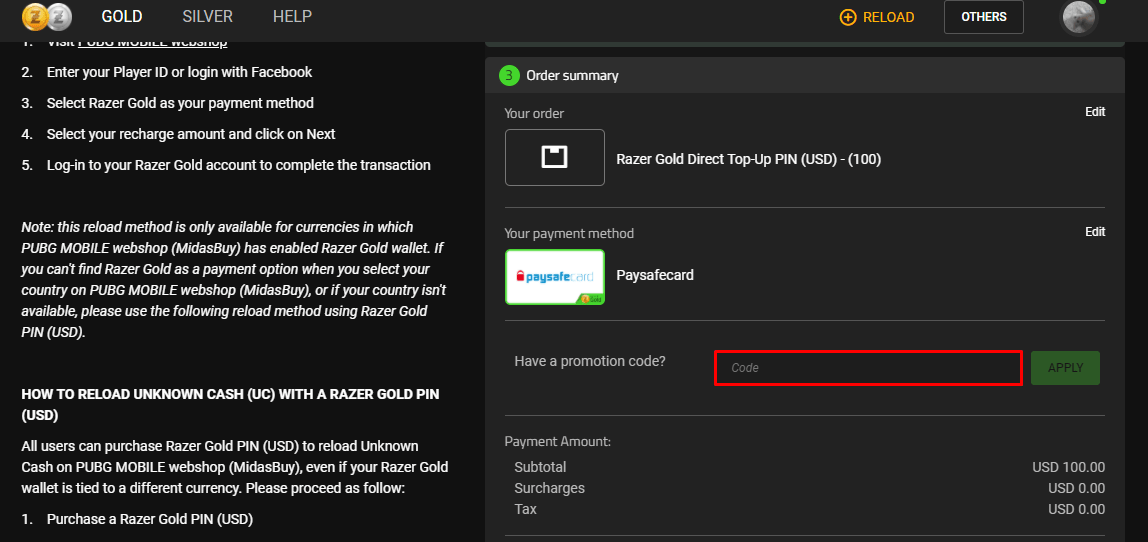Click the 'Payment Amount:' label
The width and height of the screenshot is (1148, 542).
point(557,442)
